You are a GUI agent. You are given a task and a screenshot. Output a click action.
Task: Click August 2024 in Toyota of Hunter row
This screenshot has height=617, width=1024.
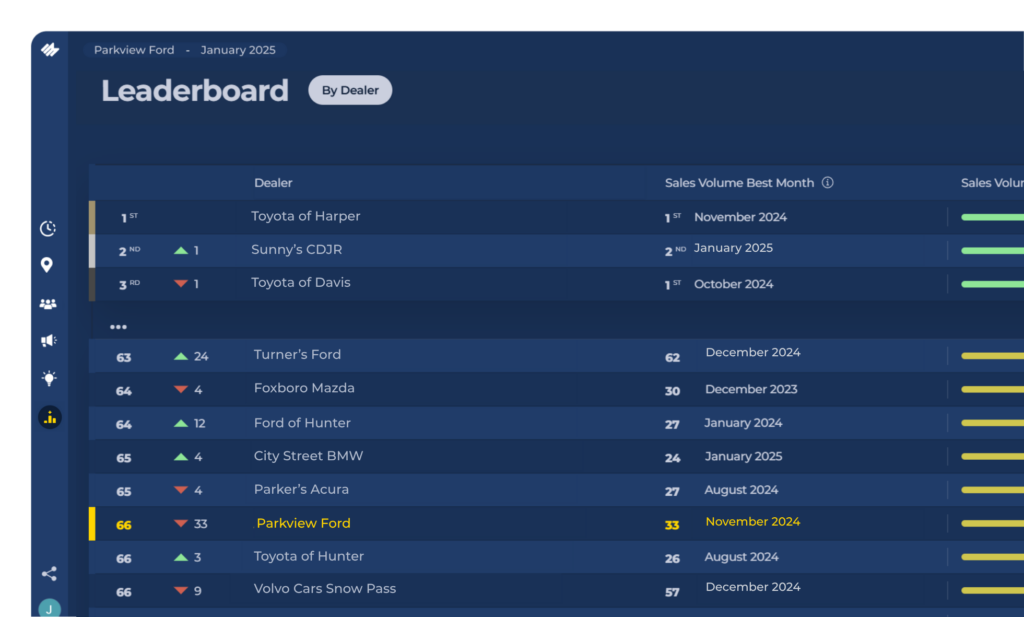(x=741, y=557)
